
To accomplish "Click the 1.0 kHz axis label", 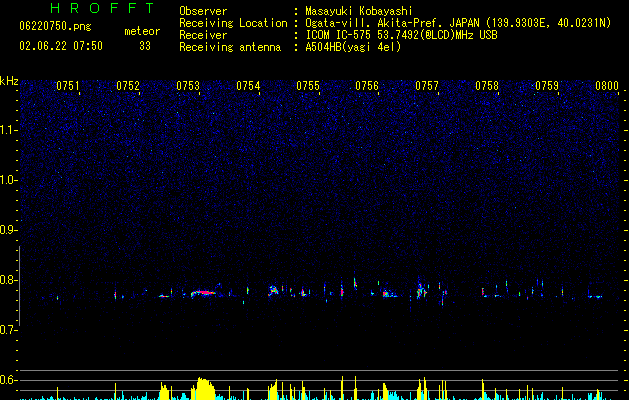I will [9, 180].
